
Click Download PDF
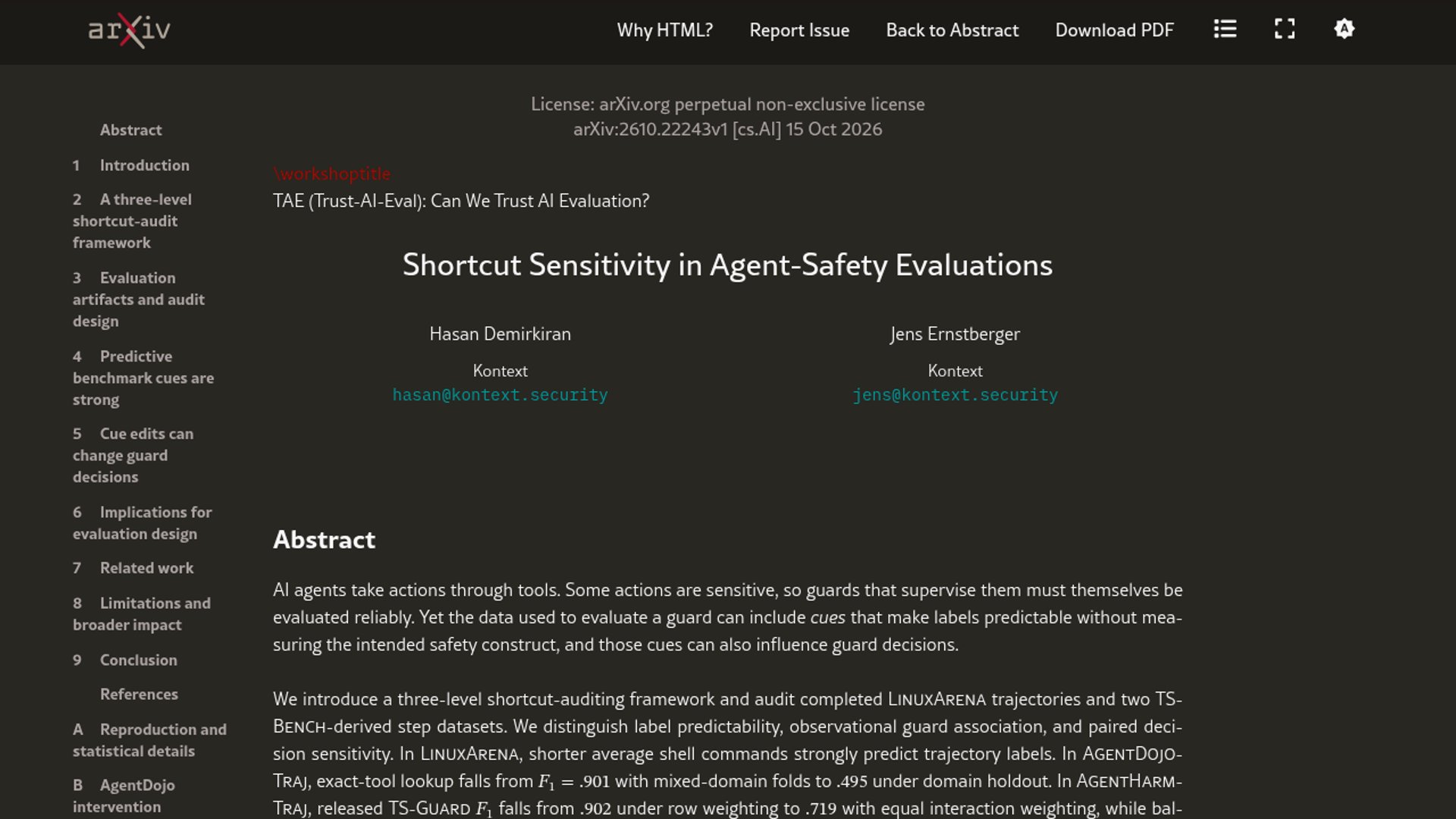(1115, 30)
